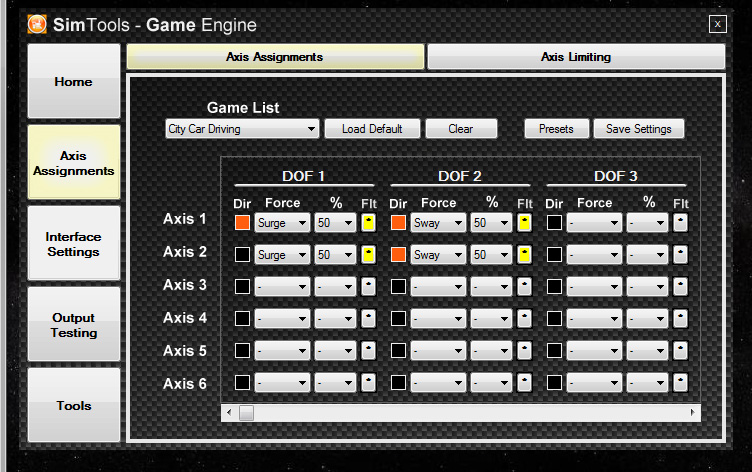Viewport: 752px width, 472px height.
Task: Open Axis 2 DOF 1 filter button
Action: point(368,255)
